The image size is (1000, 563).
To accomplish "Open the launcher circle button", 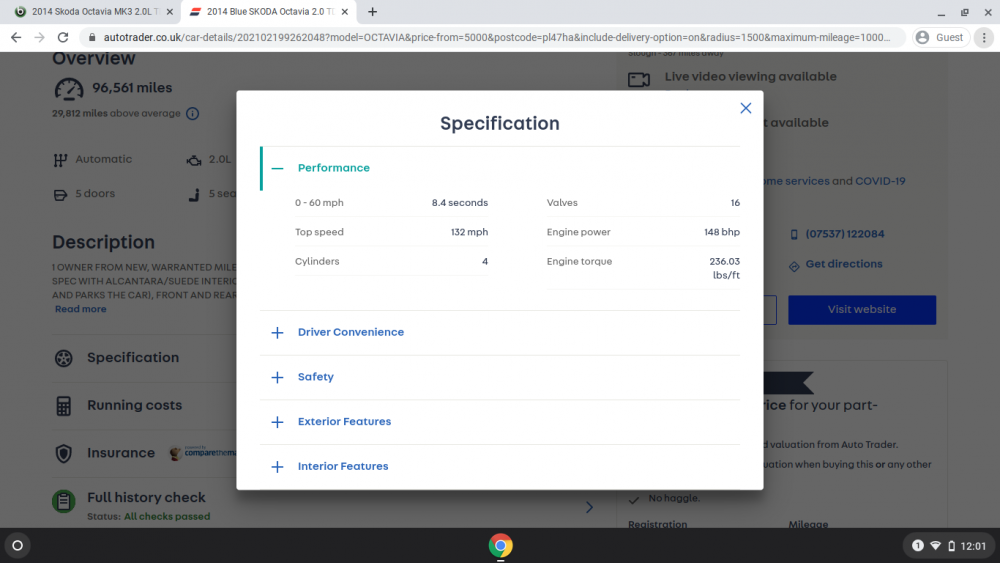I will pyautogui.click(x=17, y=546).
